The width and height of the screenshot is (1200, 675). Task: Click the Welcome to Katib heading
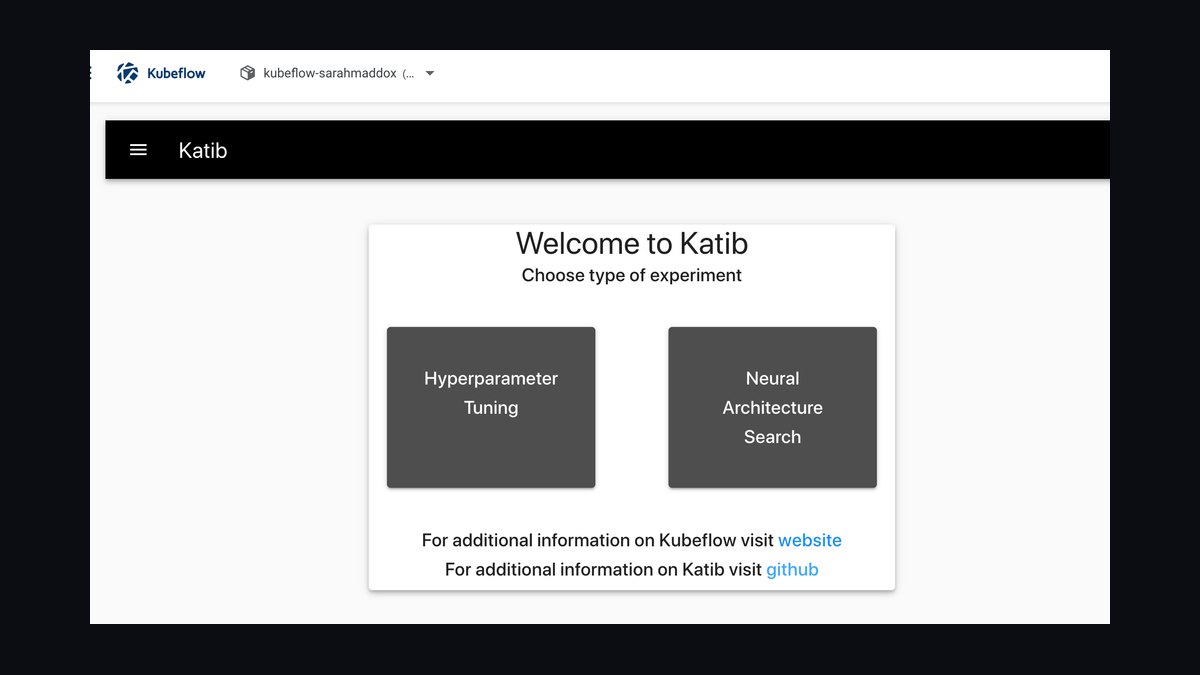tap(632, 243)
